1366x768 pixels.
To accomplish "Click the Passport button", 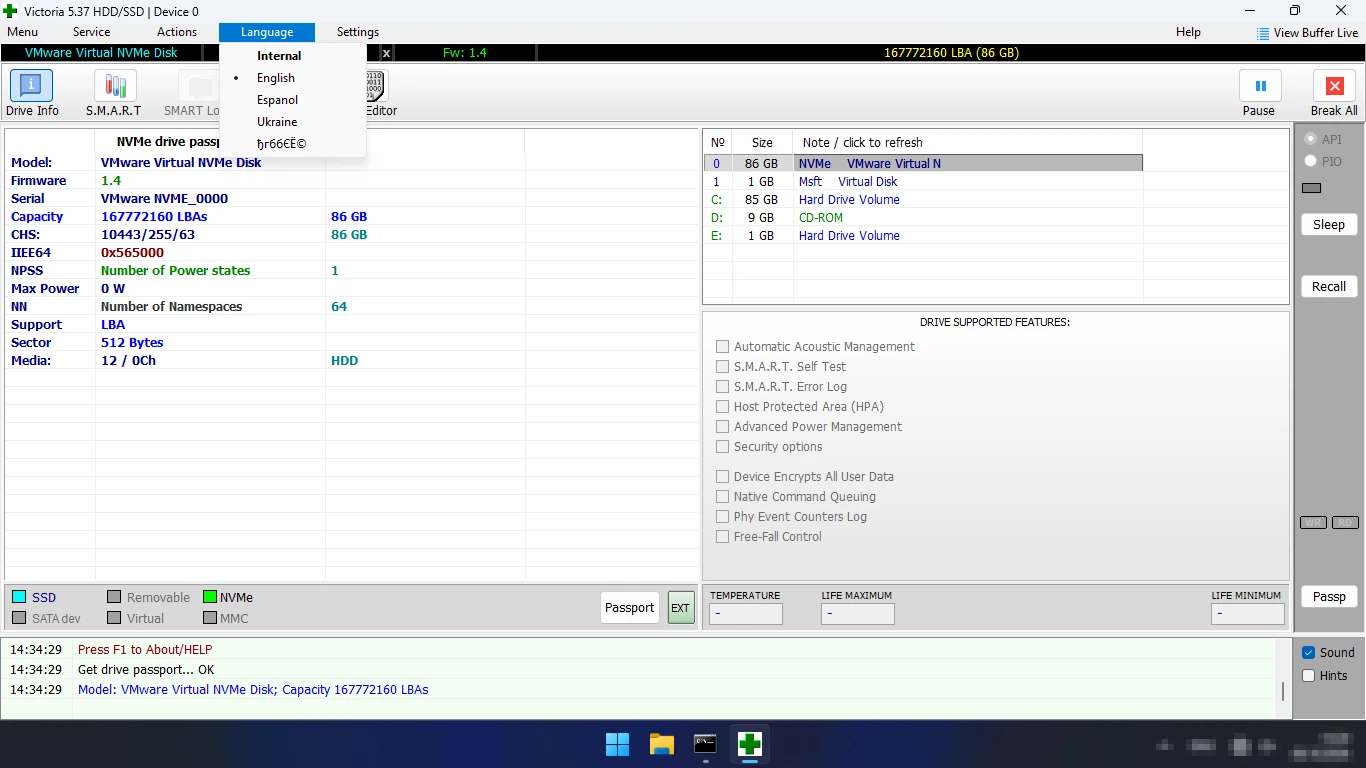I will pyautogui.click(x=630, y=607).
